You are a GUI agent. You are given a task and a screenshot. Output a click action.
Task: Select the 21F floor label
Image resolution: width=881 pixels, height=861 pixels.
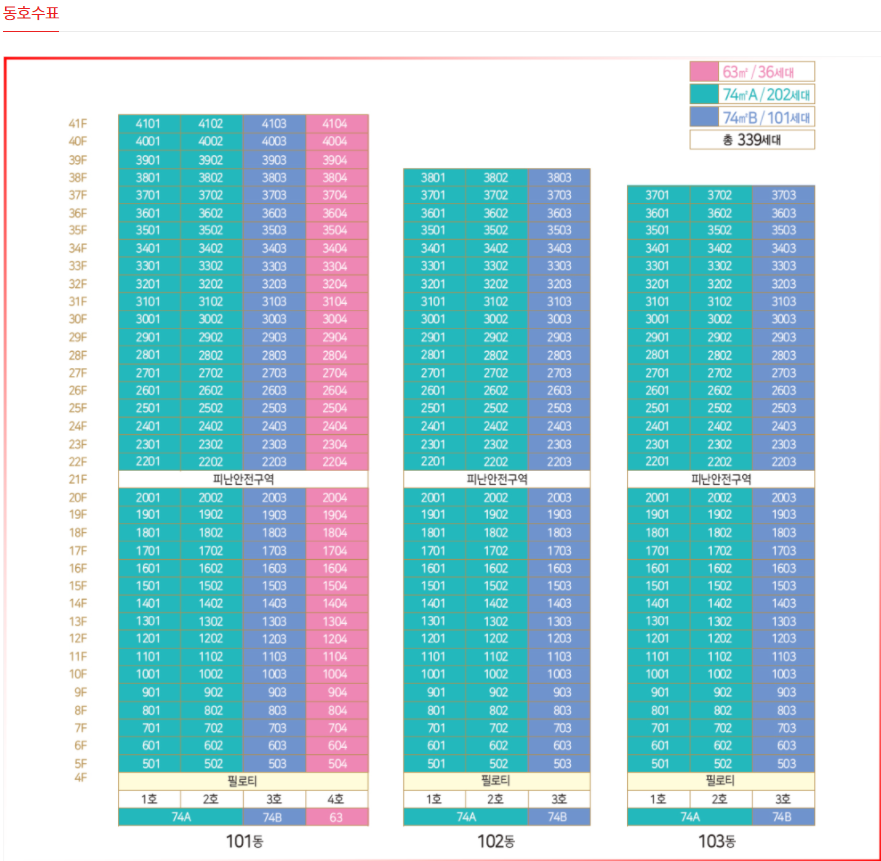point(78,479)
